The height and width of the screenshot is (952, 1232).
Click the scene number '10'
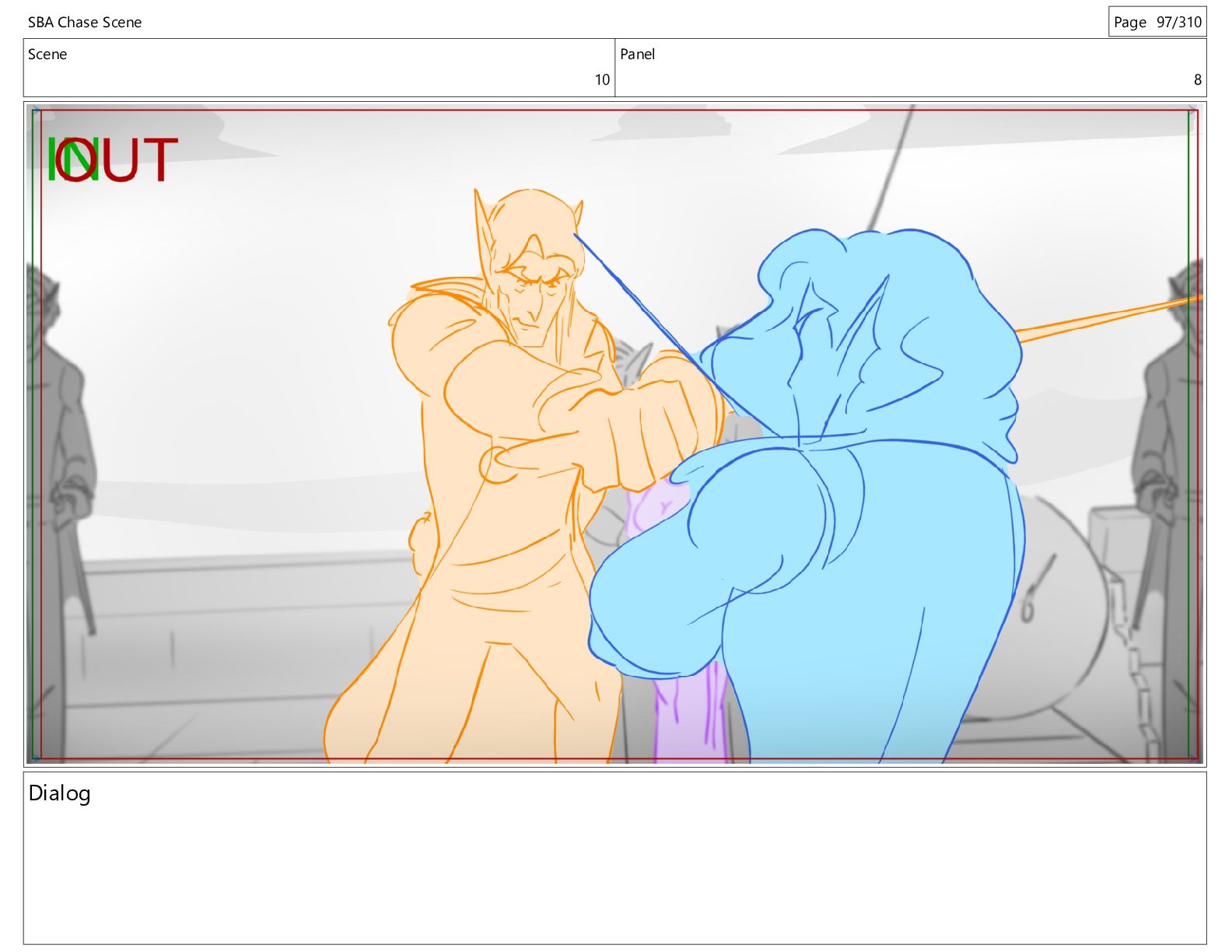coord(602,79)
